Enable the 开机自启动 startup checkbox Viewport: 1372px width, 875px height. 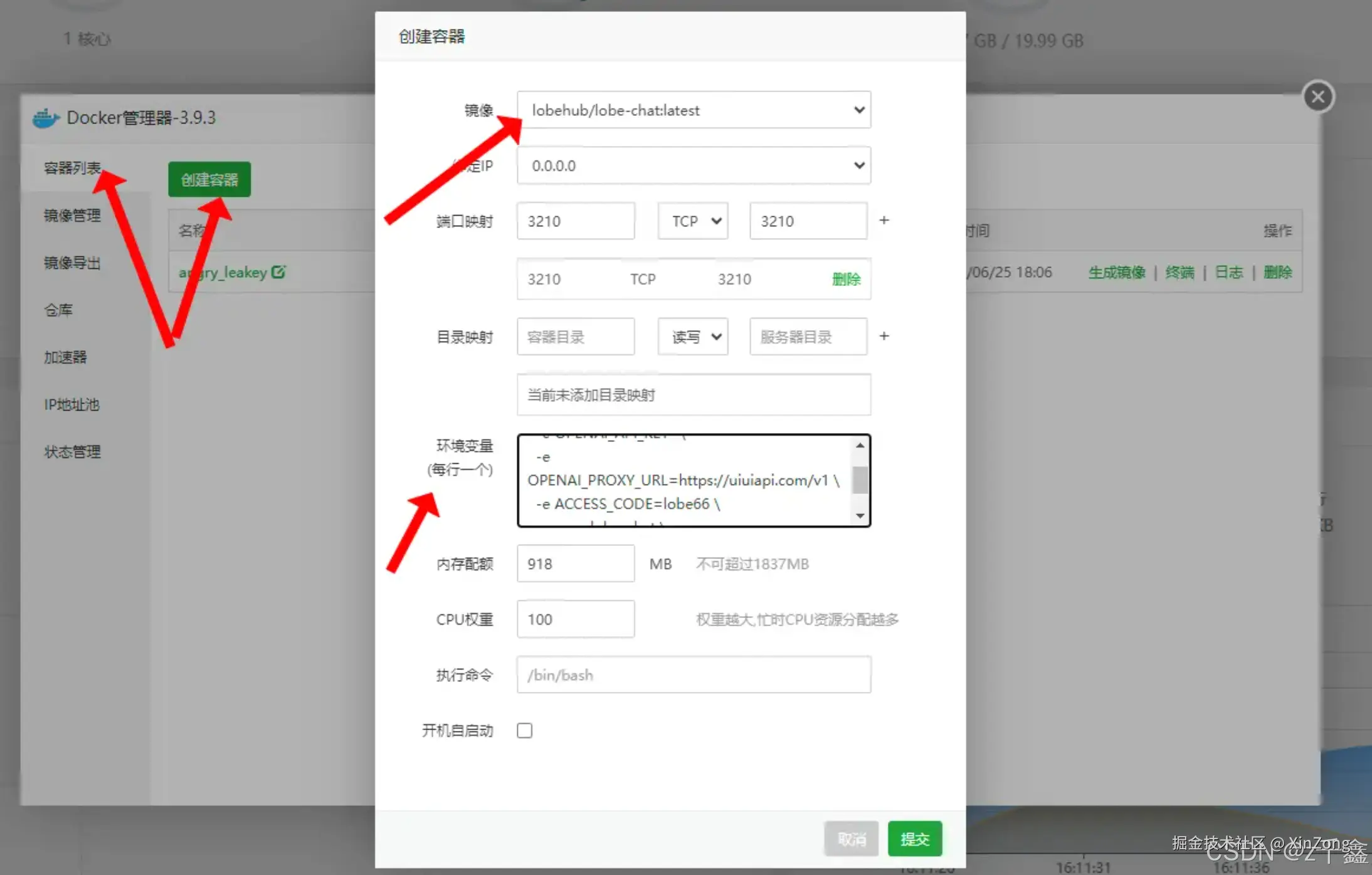coord(524,730)
